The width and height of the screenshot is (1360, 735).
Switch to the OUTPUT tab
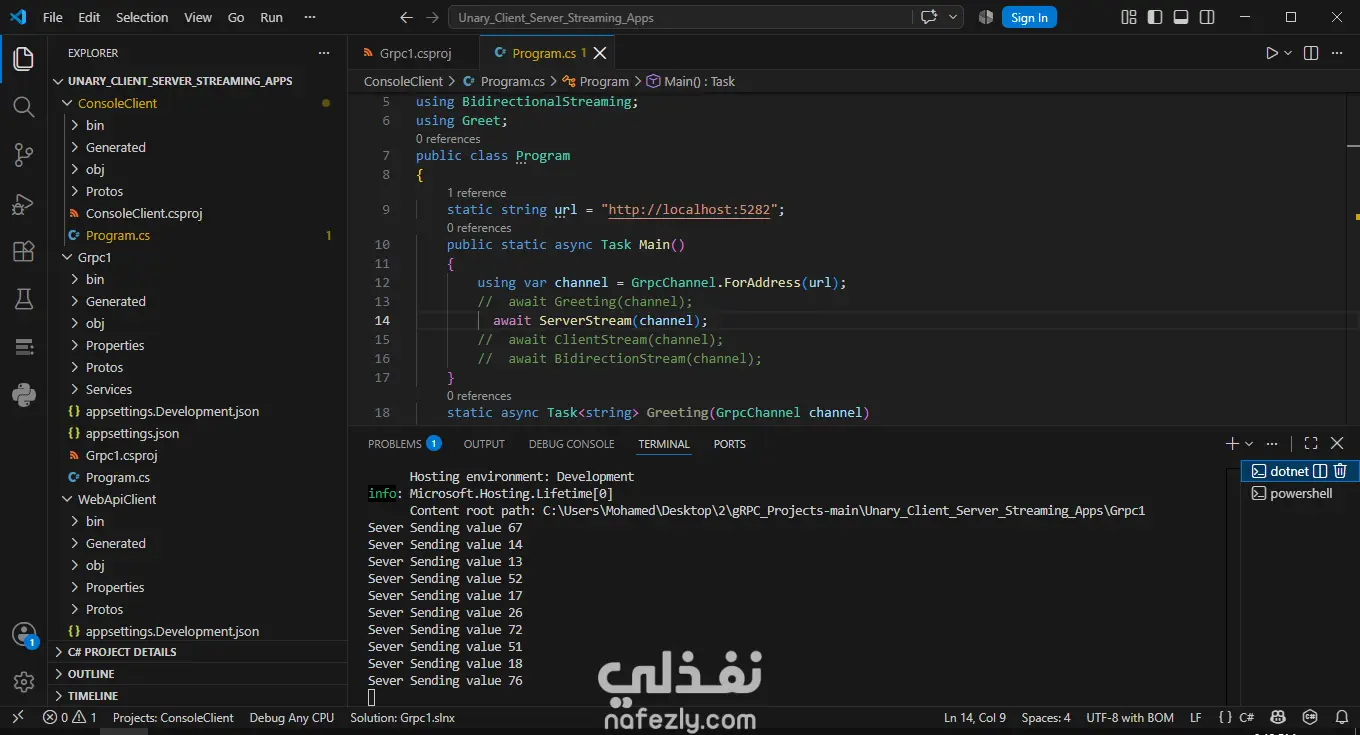coord(484,443)
